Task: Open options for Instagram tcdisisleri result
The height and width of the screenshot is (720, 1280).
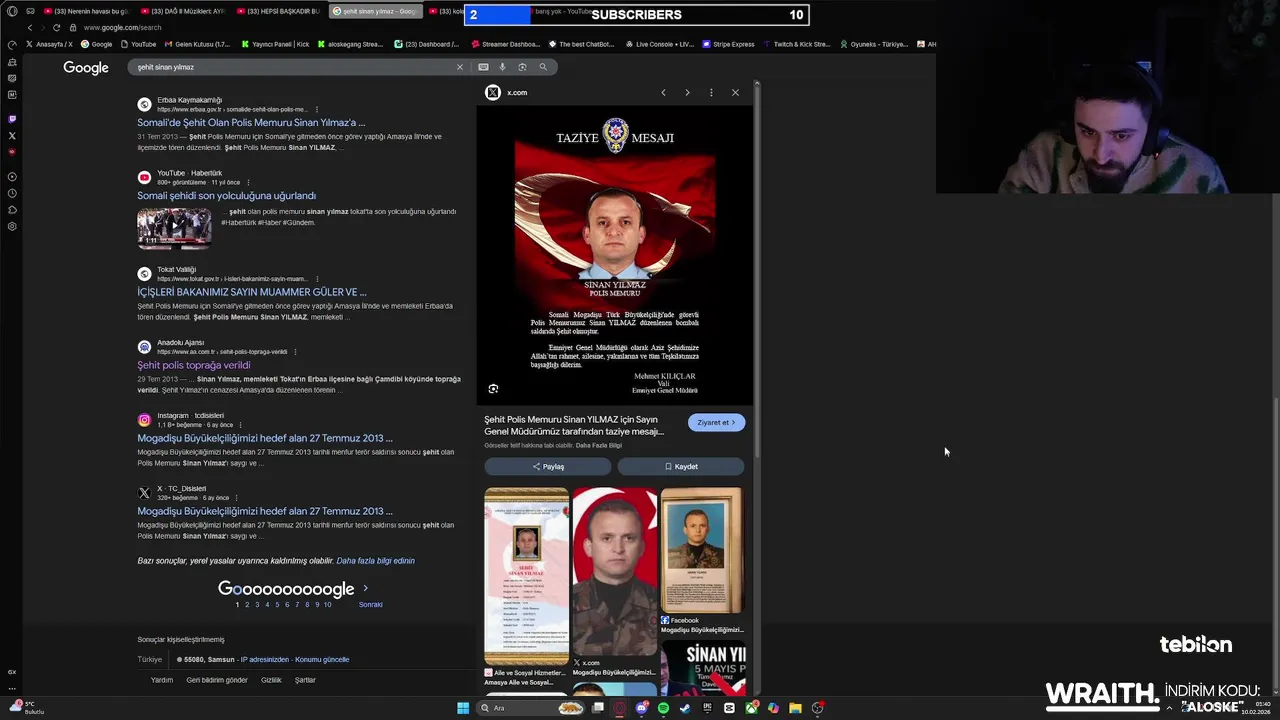Action: (240, 425)
